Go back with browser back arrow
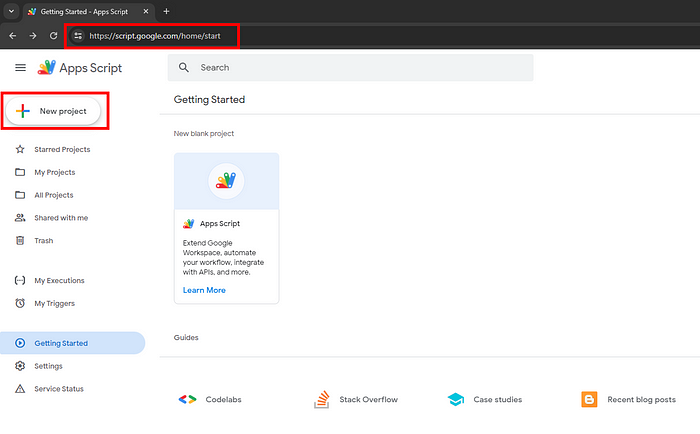Viewport: 700px width, 434px height. click(x=12, y=36)
